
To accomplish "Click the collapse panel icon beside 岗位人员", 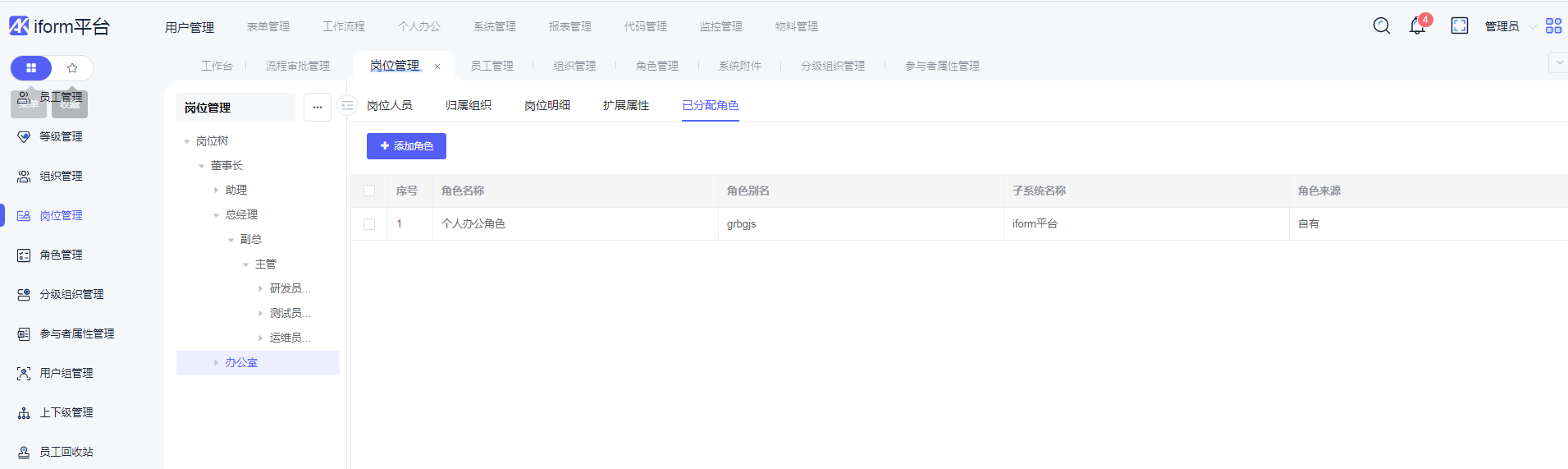I will [x=348, y=105].
